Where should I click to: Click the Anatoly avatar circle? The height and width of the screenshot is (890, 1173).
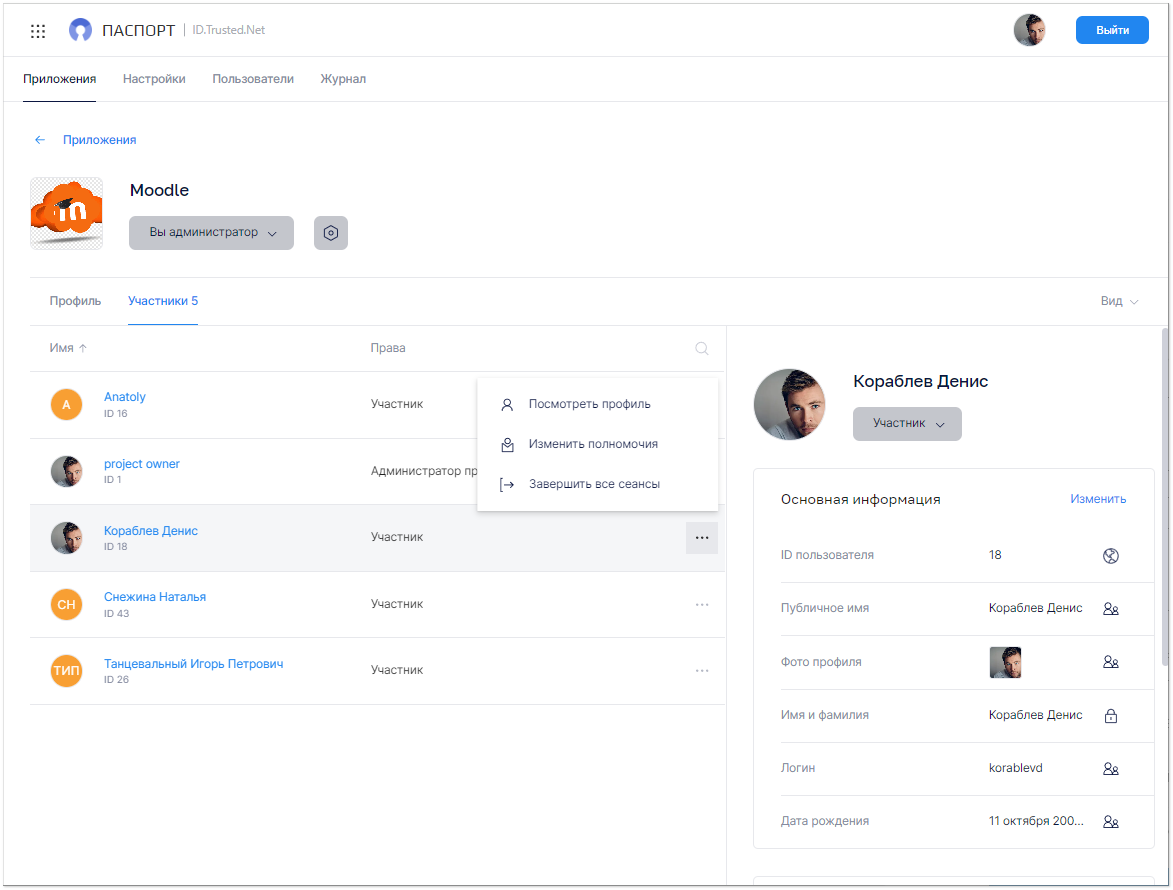click(67, 405)
